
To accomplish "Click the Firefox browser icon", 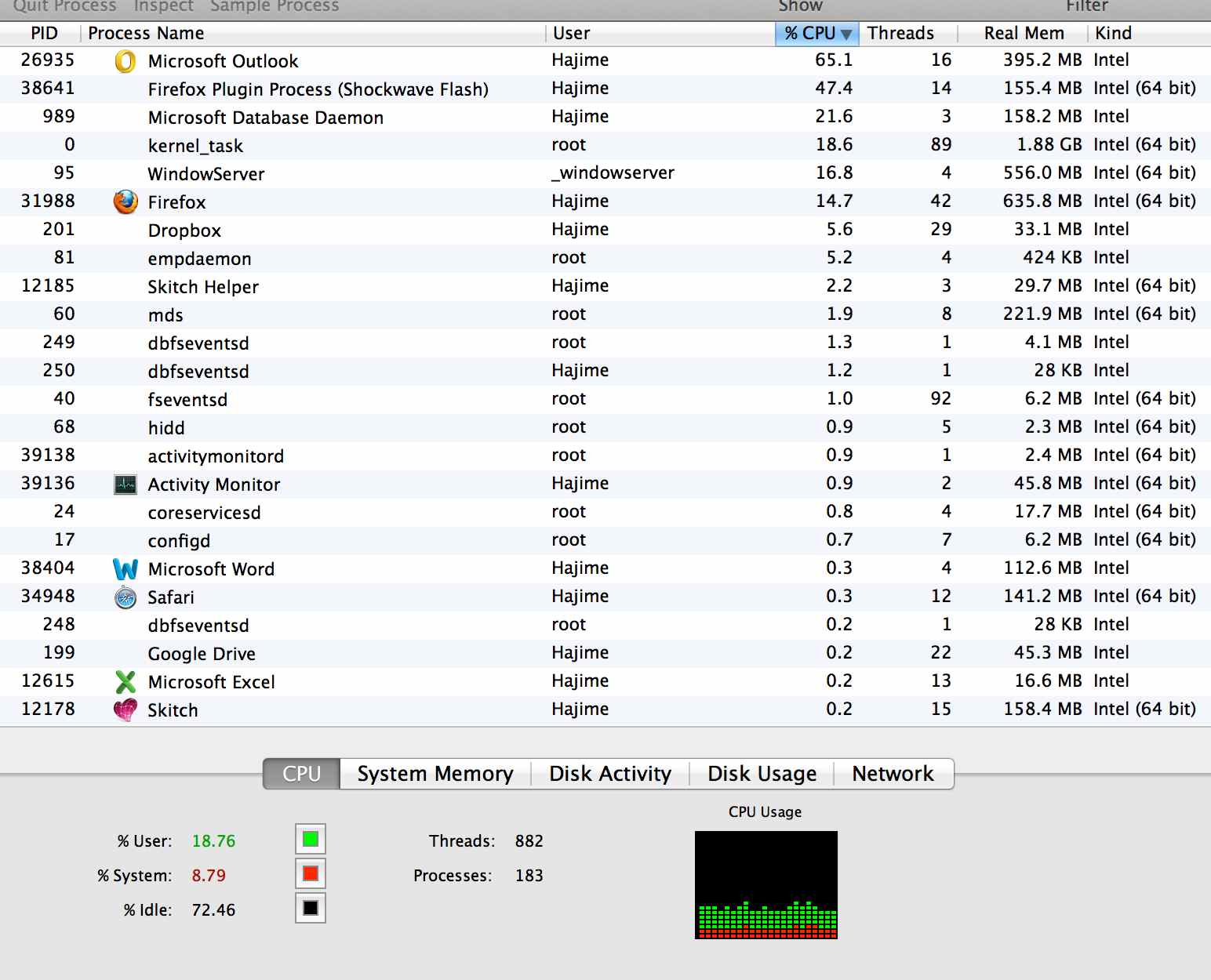I will 125,202.
